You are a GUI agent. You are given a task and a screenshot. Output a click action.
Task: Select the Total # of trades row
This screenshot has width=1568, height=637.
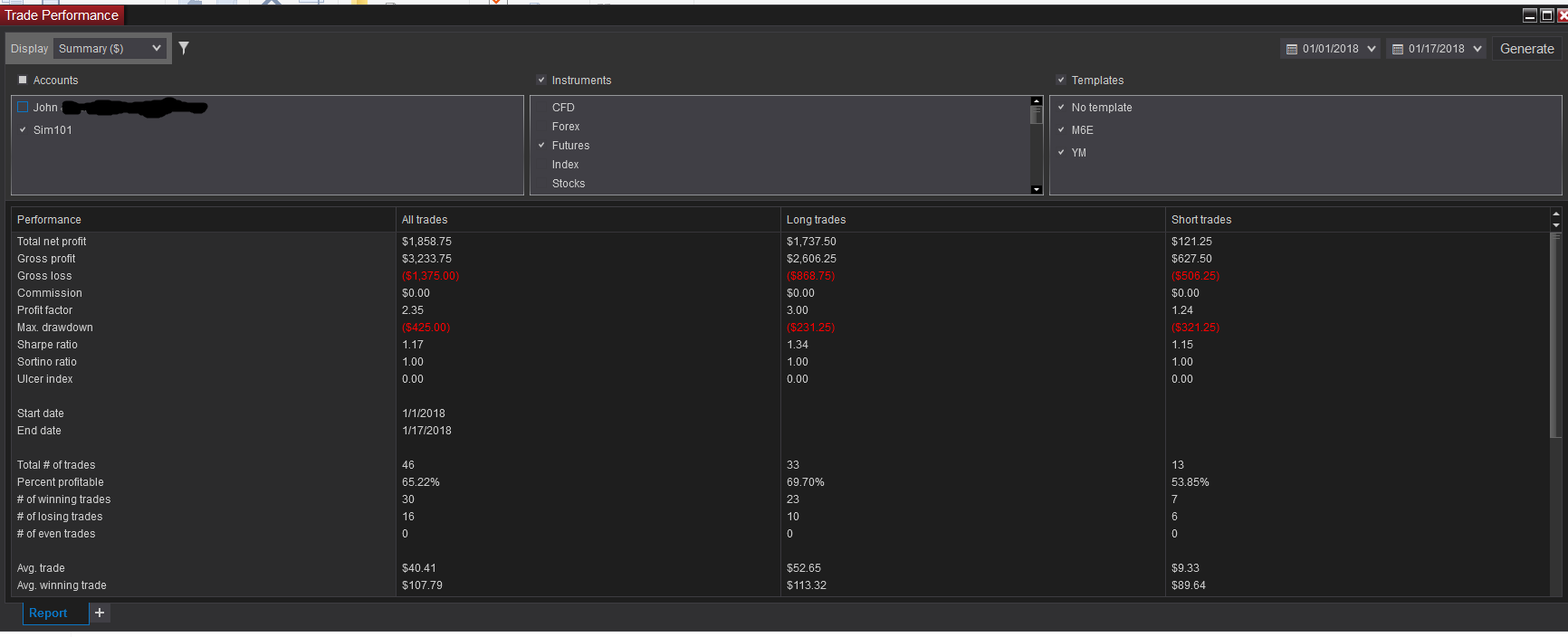pos(780,465)
